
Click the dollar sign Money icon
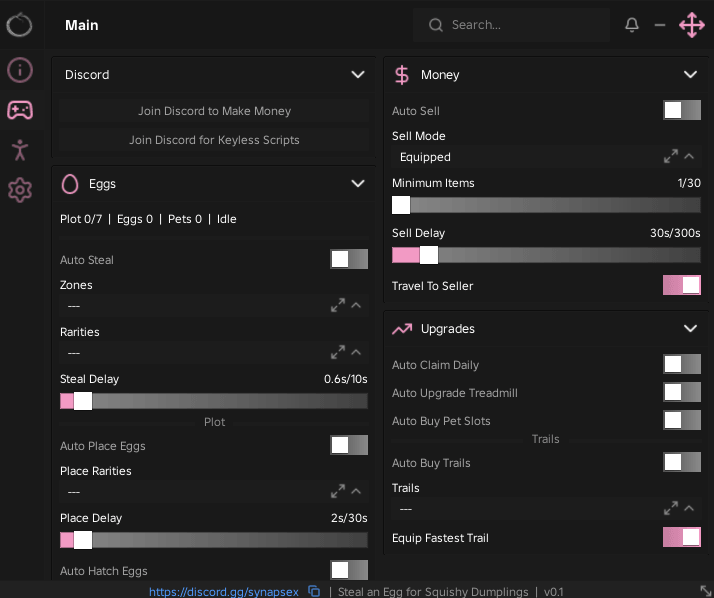pyautogui.click(x=402, y=75)
